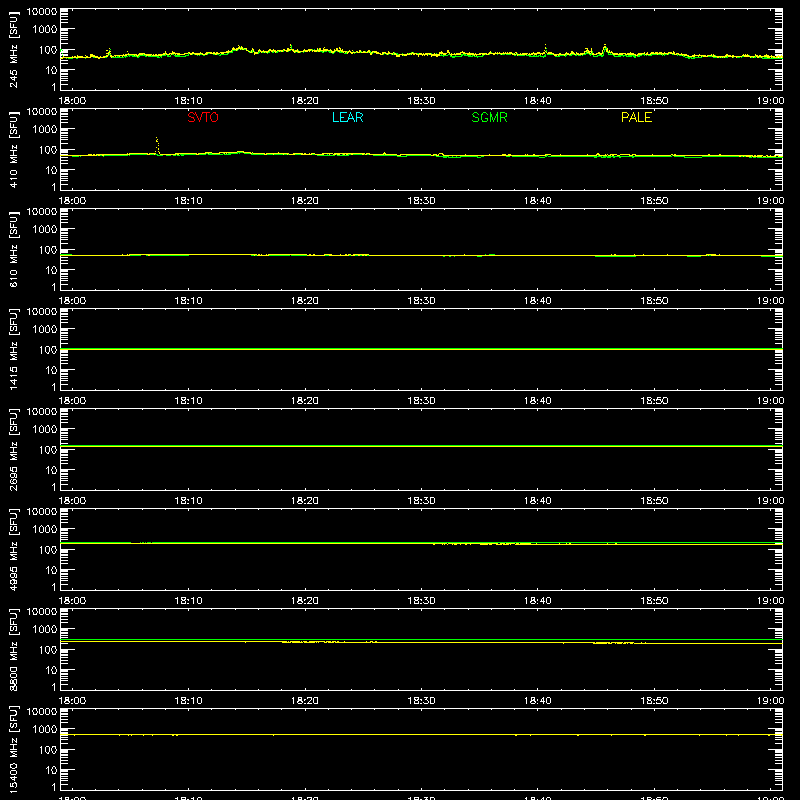Viewport: 800px width, 800px height.
Task: Select the 245 MHz [SFU] axis title
Action: [x=13, y=49]
